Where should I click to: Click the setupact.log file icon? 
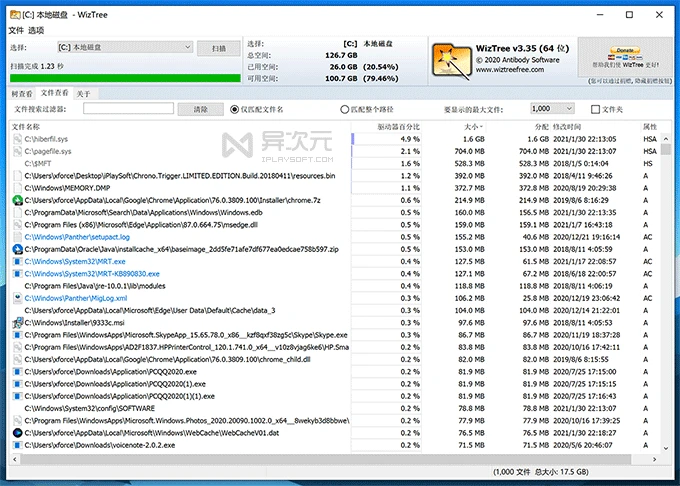17,237
